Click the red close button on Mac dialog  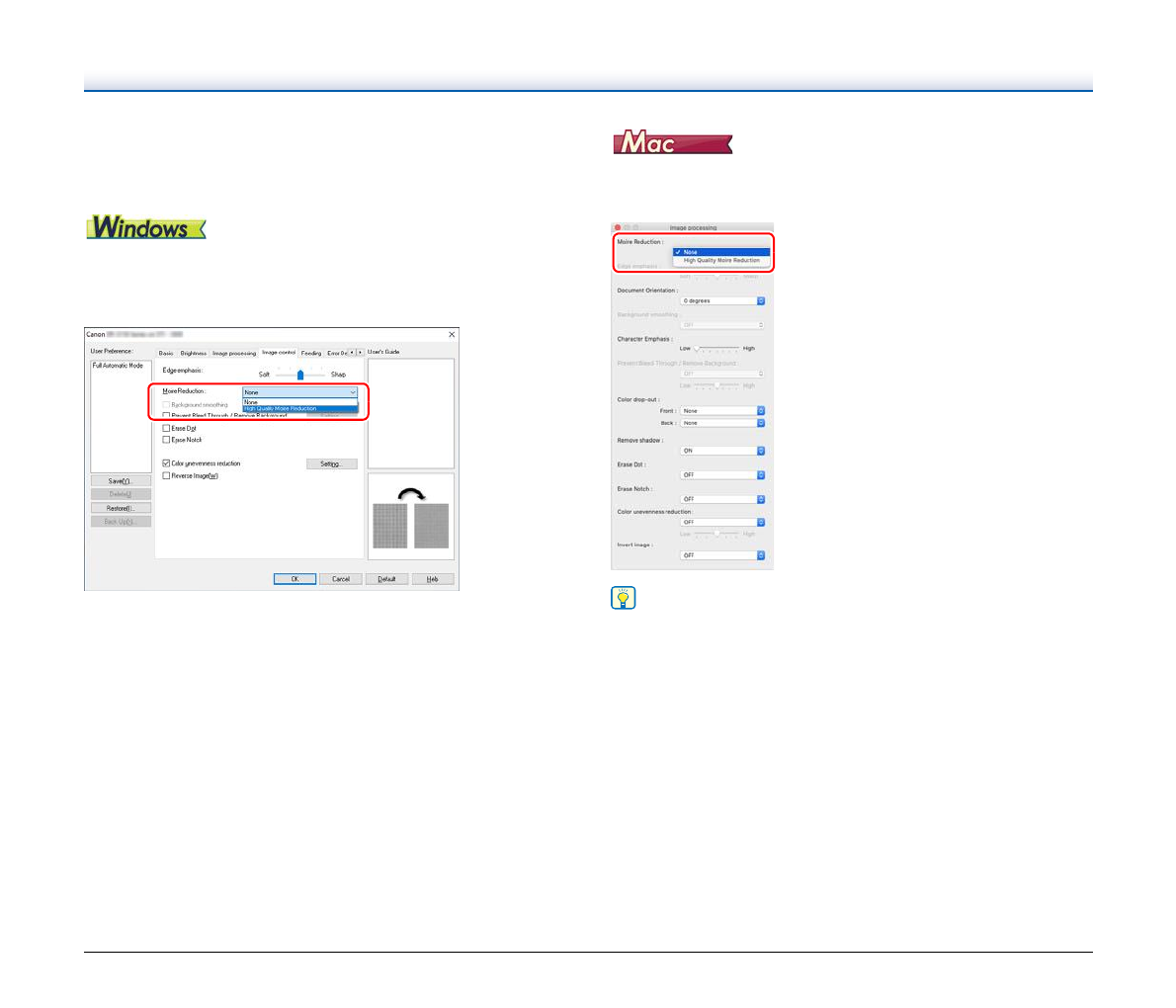pos(618,228)
